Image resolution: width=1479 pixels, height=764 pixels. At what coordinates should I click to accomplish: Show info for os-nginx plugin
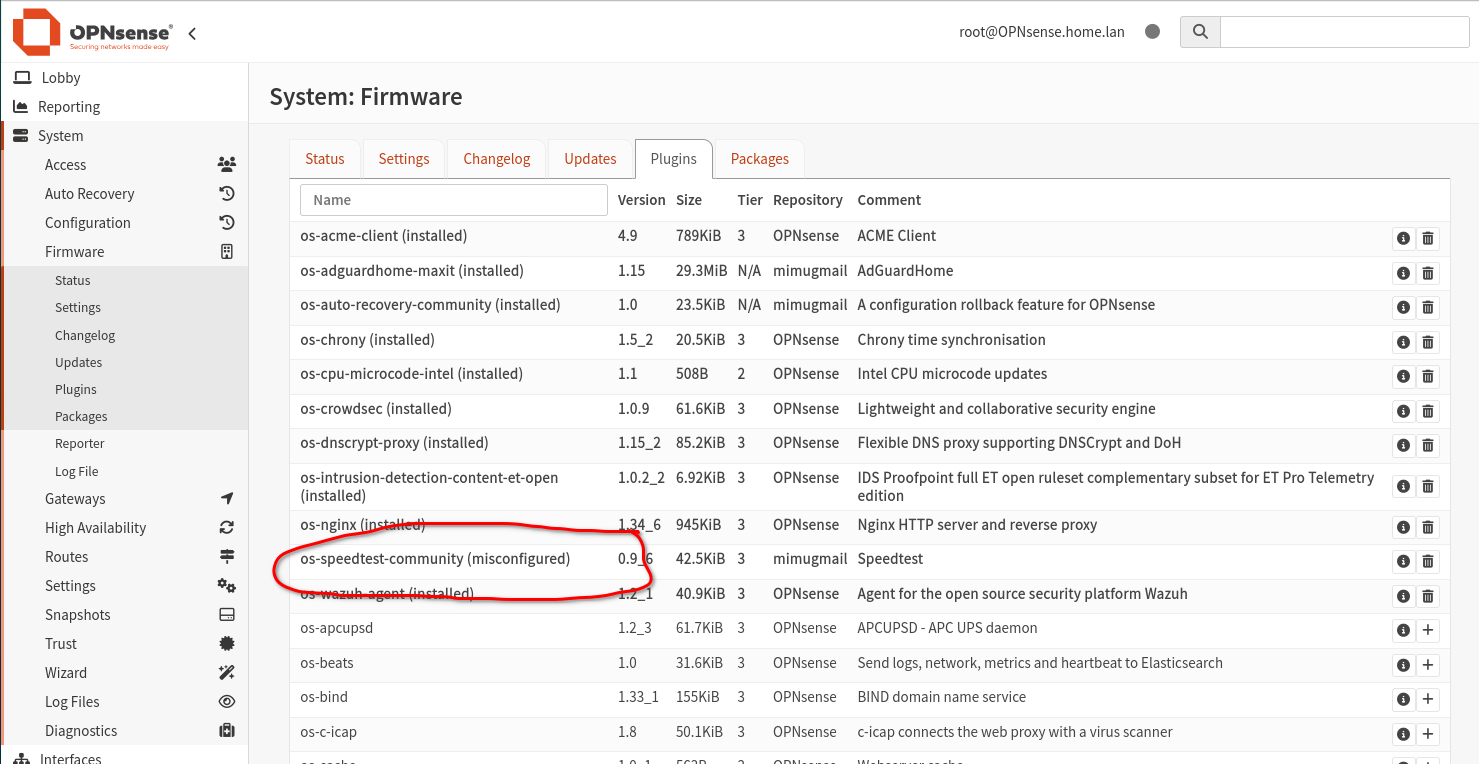pyautogui.click(x=1403, y=527)
